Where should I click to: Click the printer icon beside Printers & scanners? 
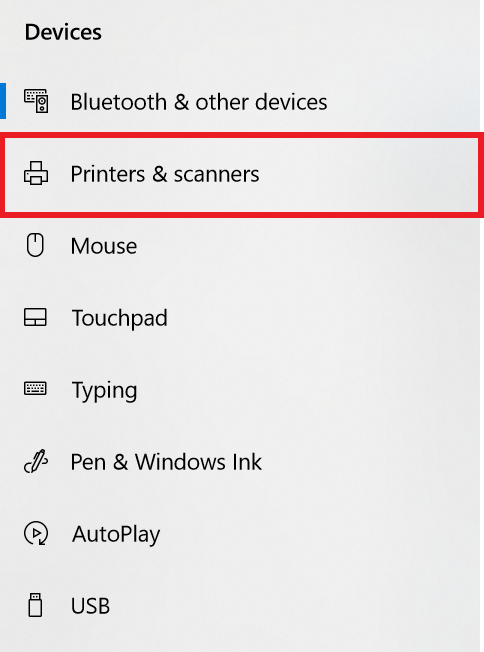(x=36, y=173)
